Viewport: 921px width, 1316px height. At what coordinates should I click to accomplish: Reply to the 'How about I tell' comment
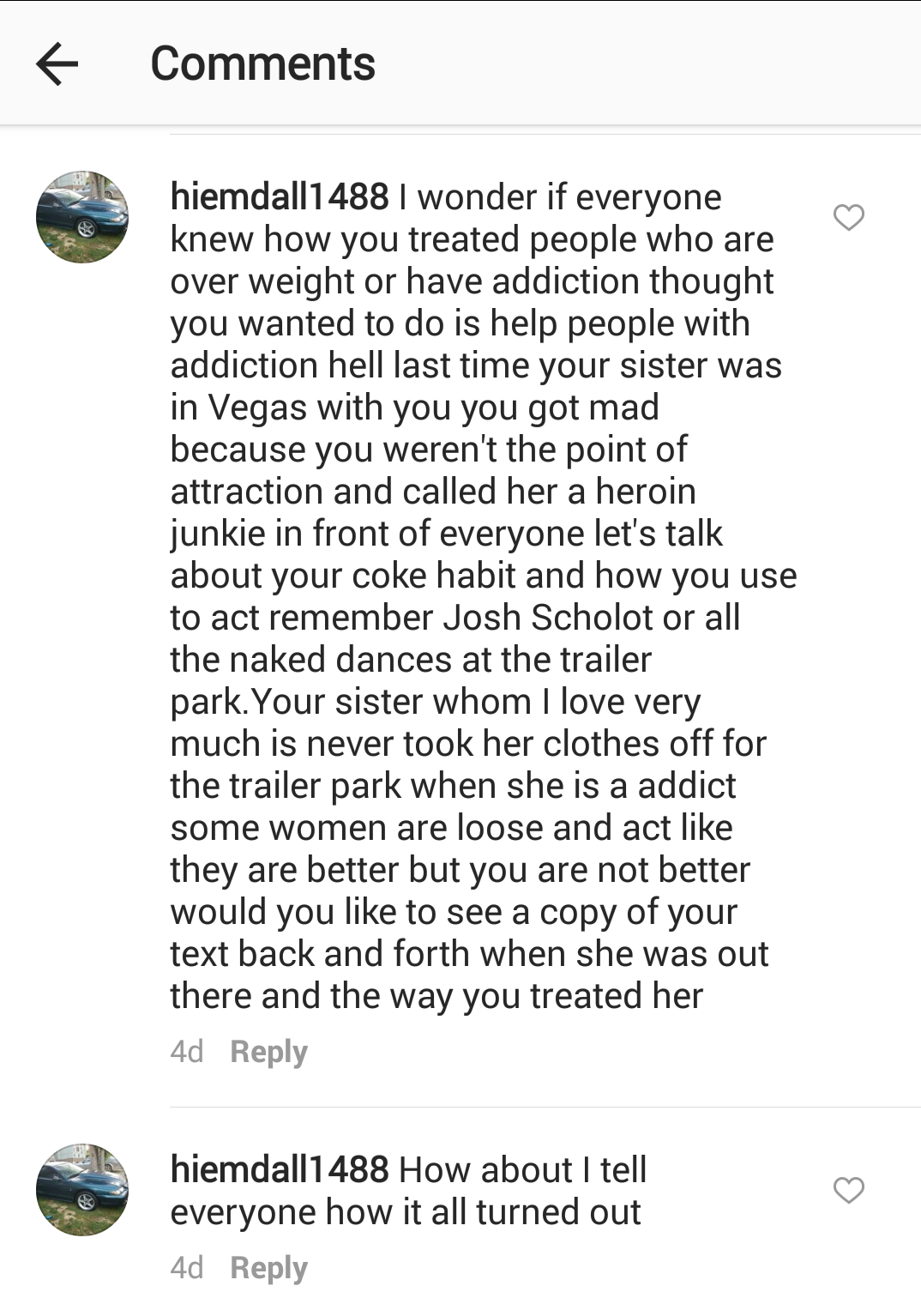click(268, 1268)
